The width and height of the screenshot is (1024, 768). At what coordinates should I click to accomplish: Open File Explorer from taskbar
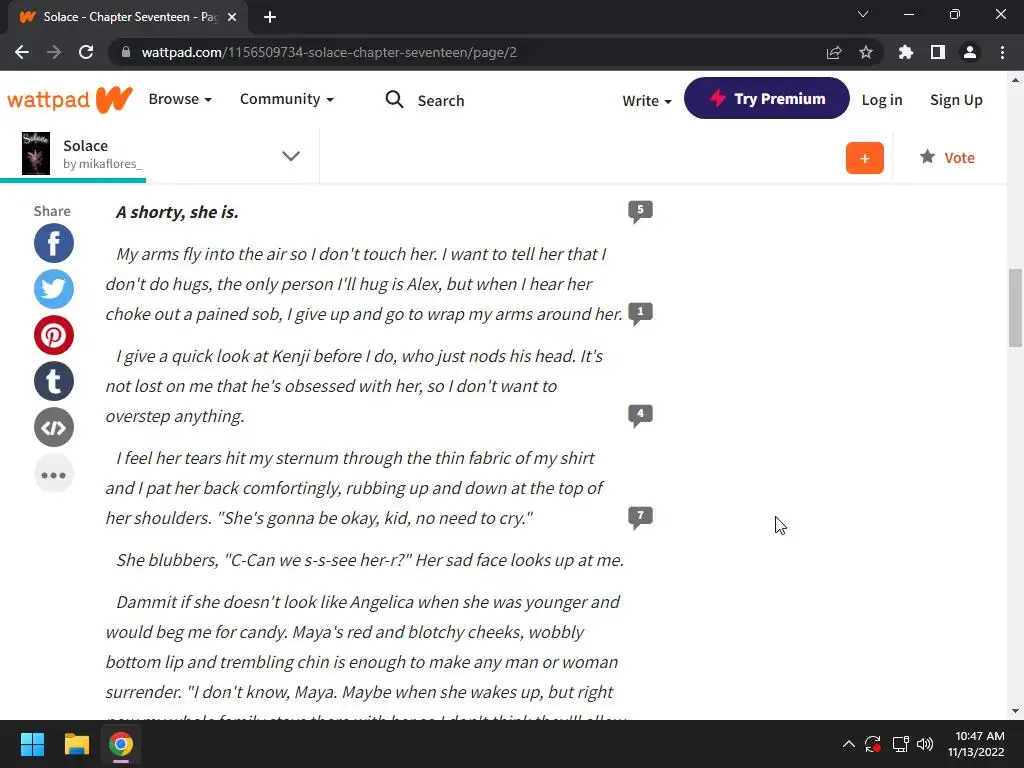click(x=76, y=744)
